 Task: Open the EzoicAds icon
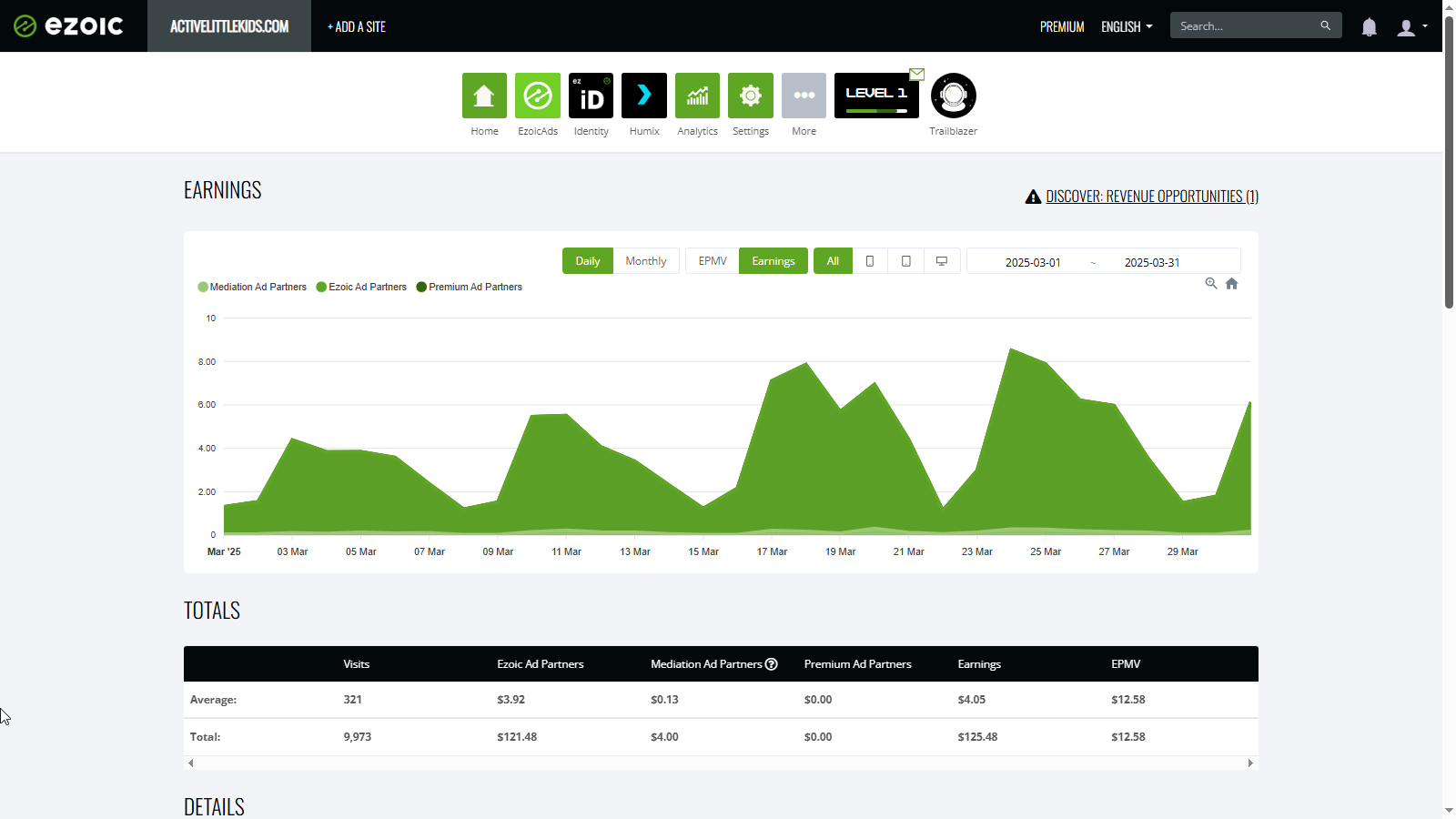pos(538,96)
